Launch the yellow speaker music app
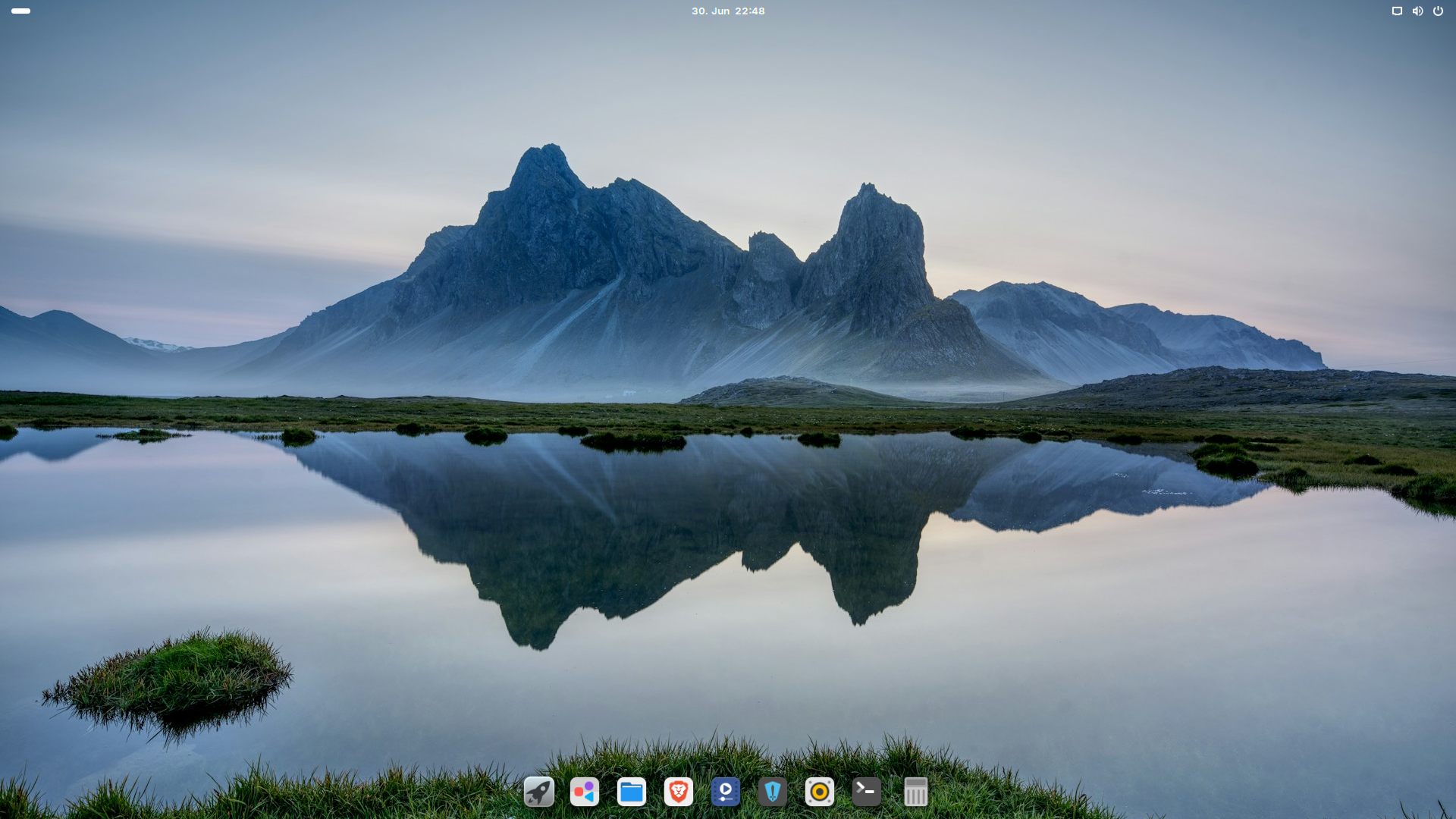Screen dimensions: 1456x819 pyautogui.click(x=820, y=792)
